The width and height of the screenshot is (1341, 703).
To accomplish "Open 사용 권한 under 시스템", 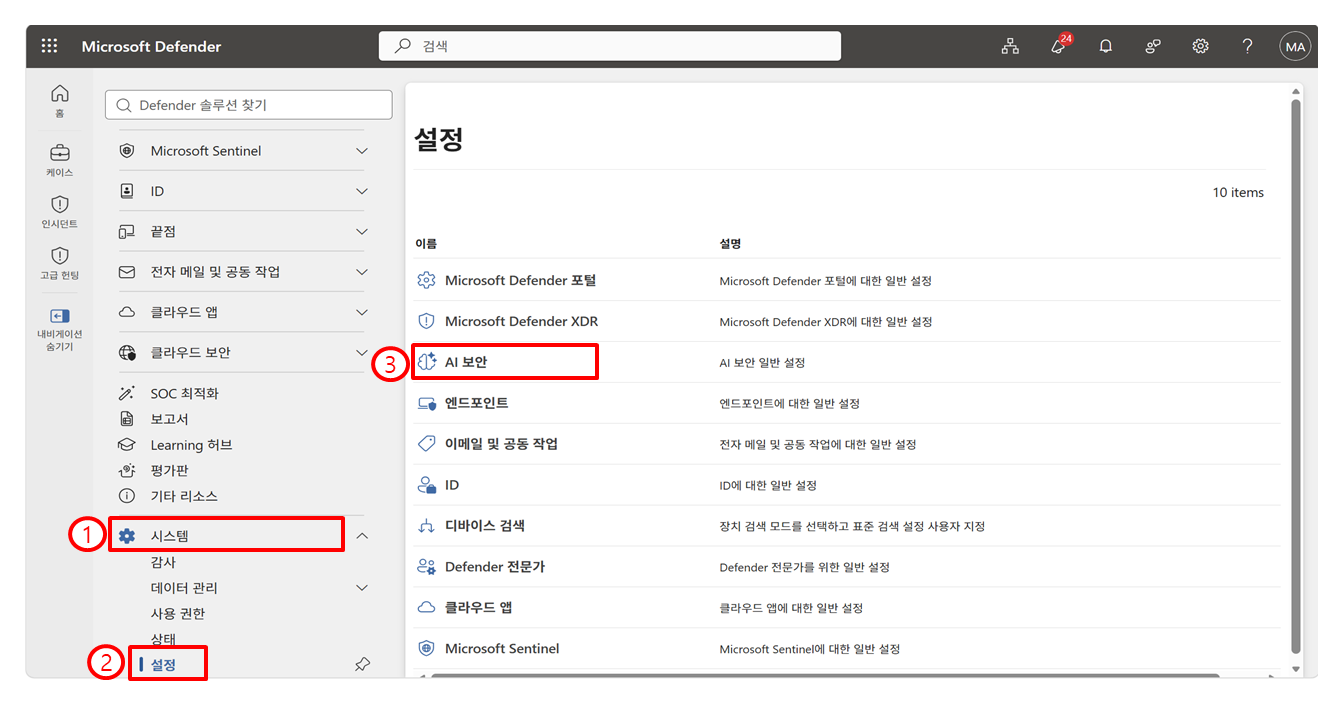I will (x=178, y=614).
